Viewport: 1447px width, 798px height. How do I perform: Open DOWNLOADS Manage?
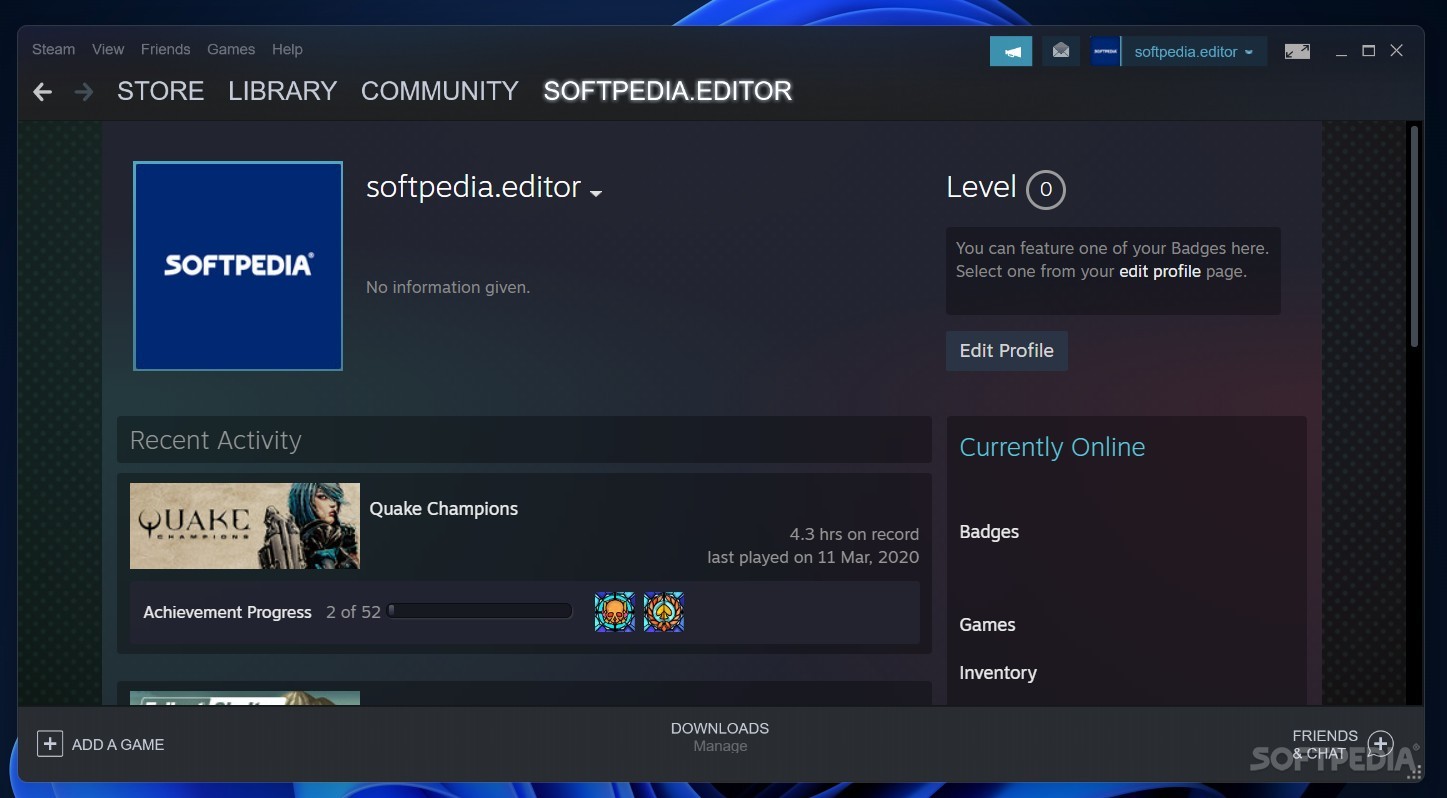(720, 736)
